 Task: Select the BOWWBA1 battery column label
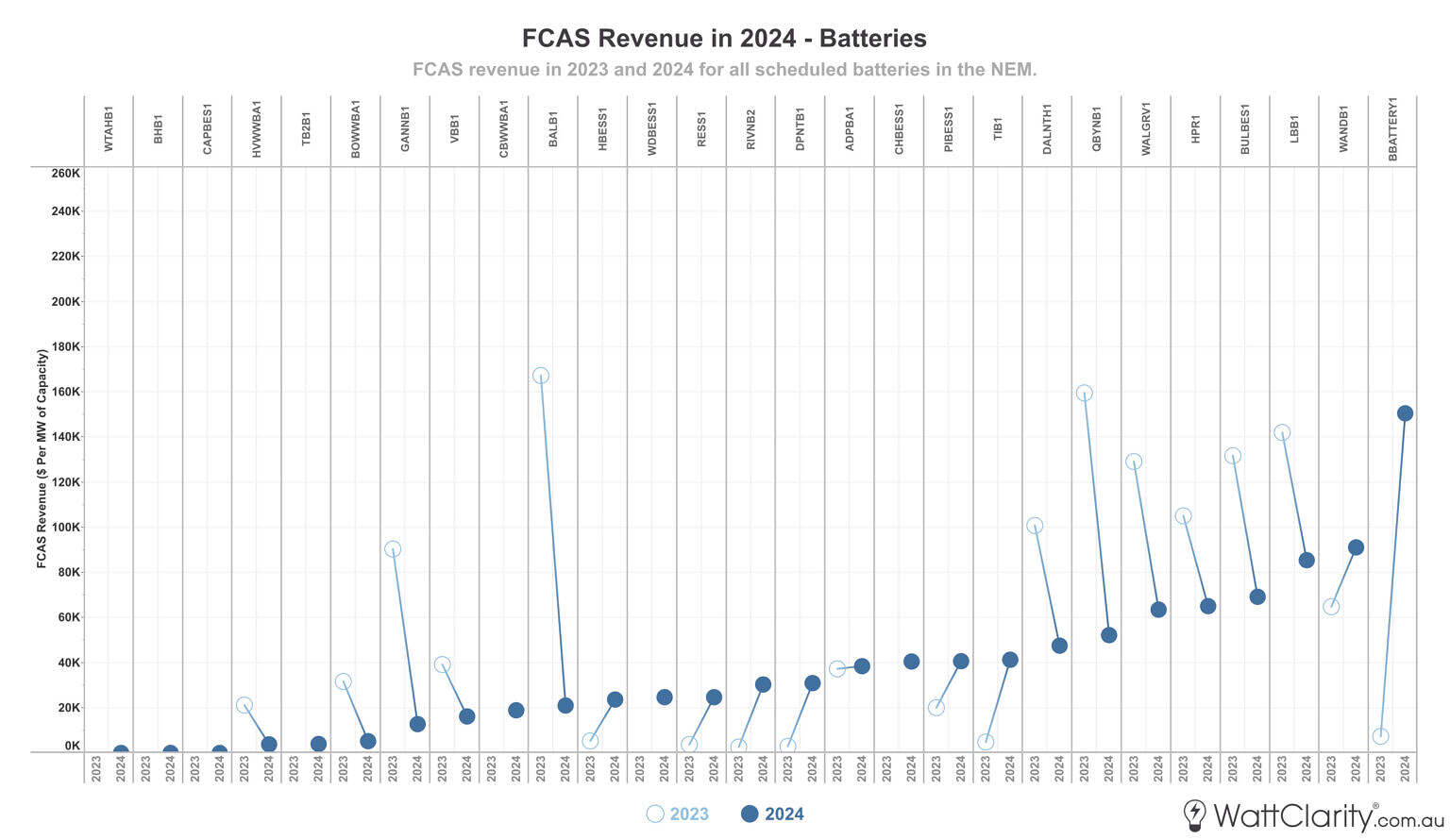point(356,127)
